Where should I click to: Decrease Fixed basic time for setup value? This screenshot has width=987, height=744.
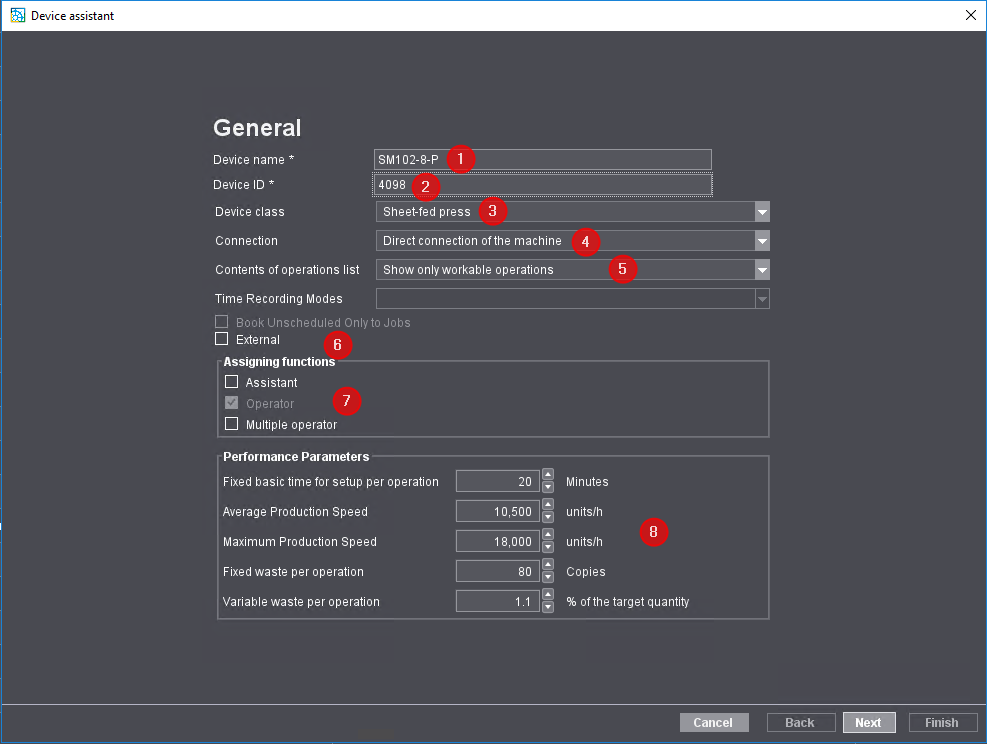click(x=548, y=488)
